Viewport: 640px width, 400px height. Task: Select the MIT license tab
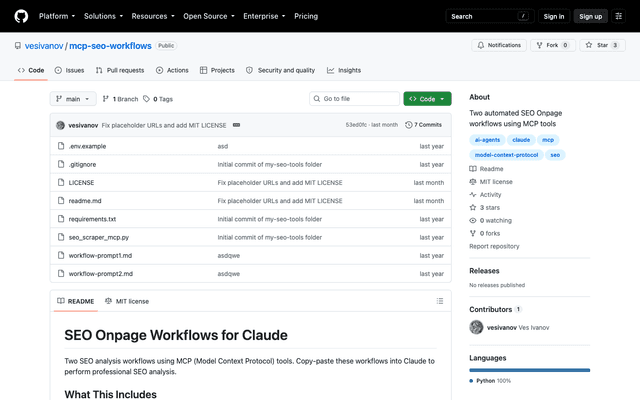click(x=127, y=301)
